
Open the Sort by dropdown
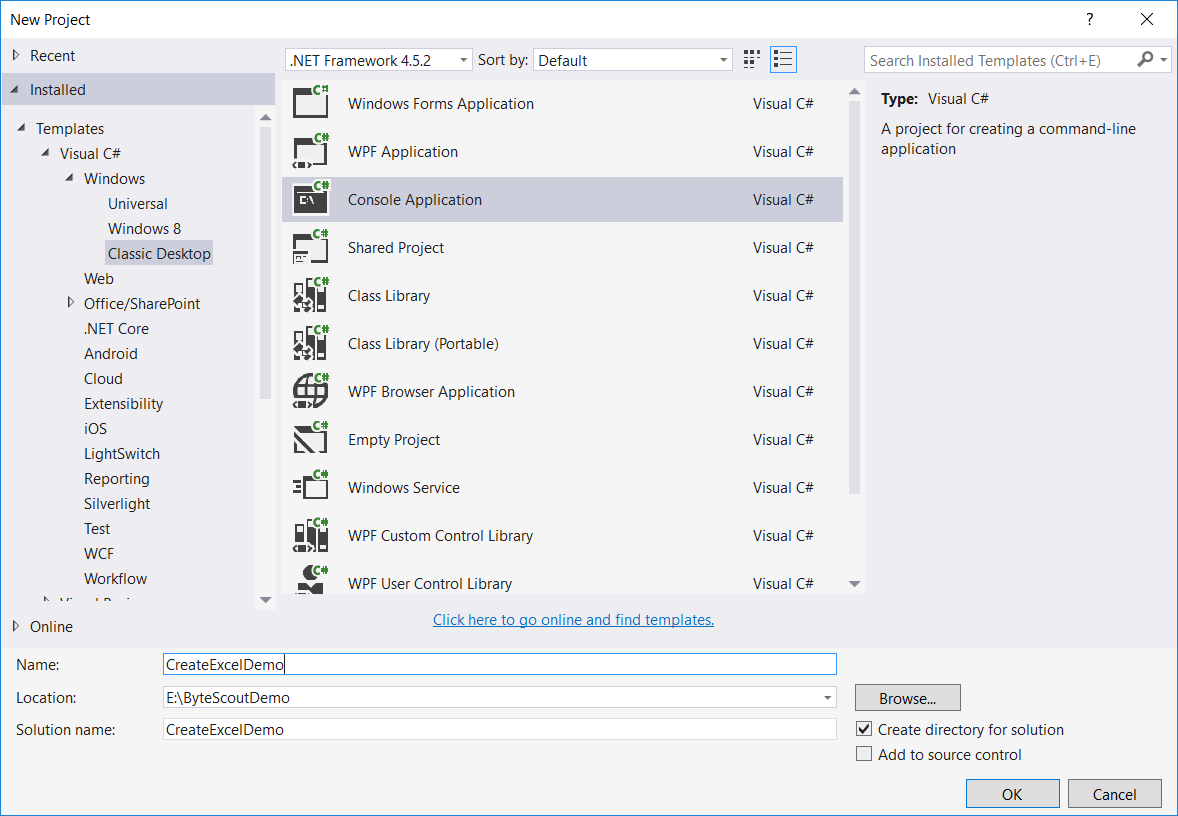tap(633, 60)
